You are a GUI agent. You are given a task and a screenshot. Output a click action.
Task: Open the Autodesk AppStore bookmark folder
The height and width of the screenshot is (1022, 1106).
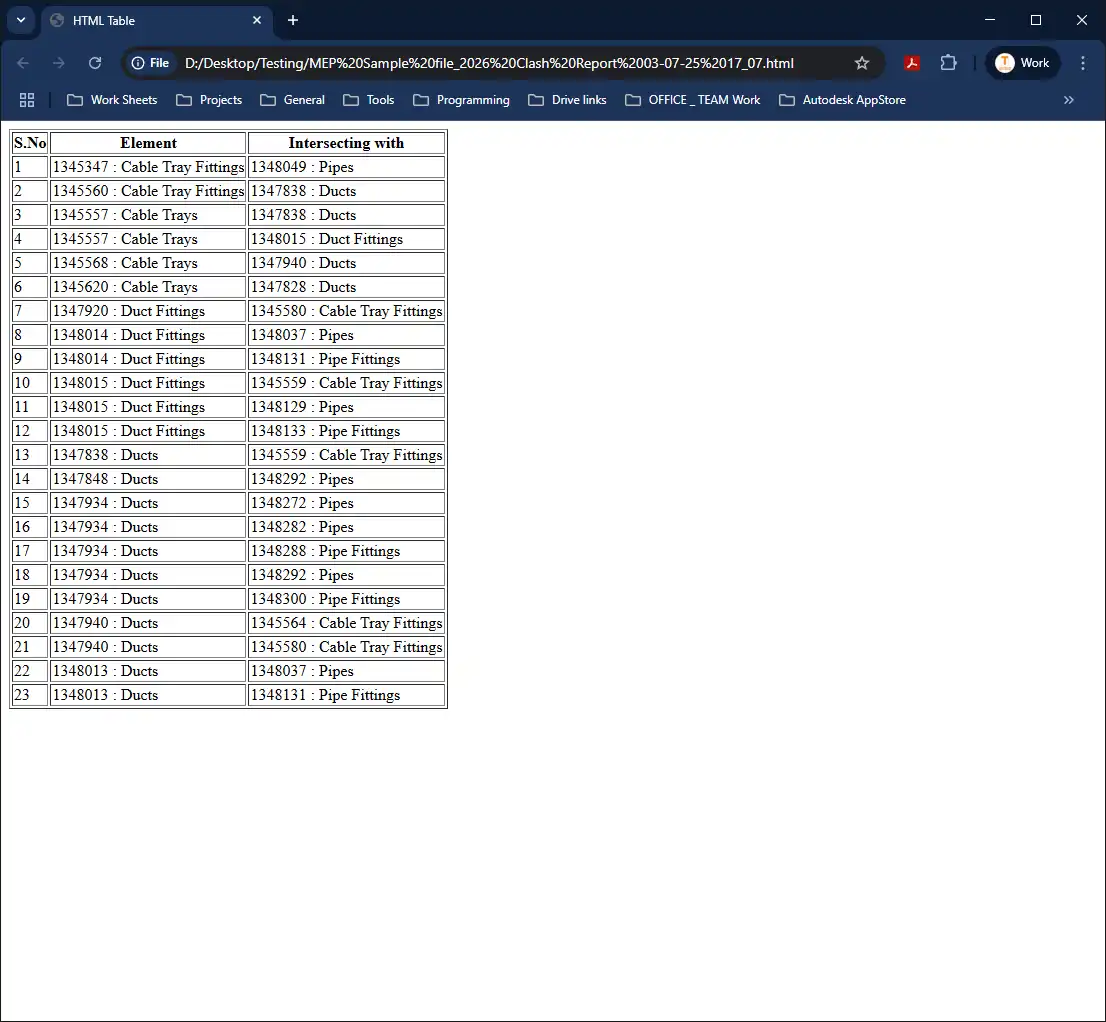(842, 100)
